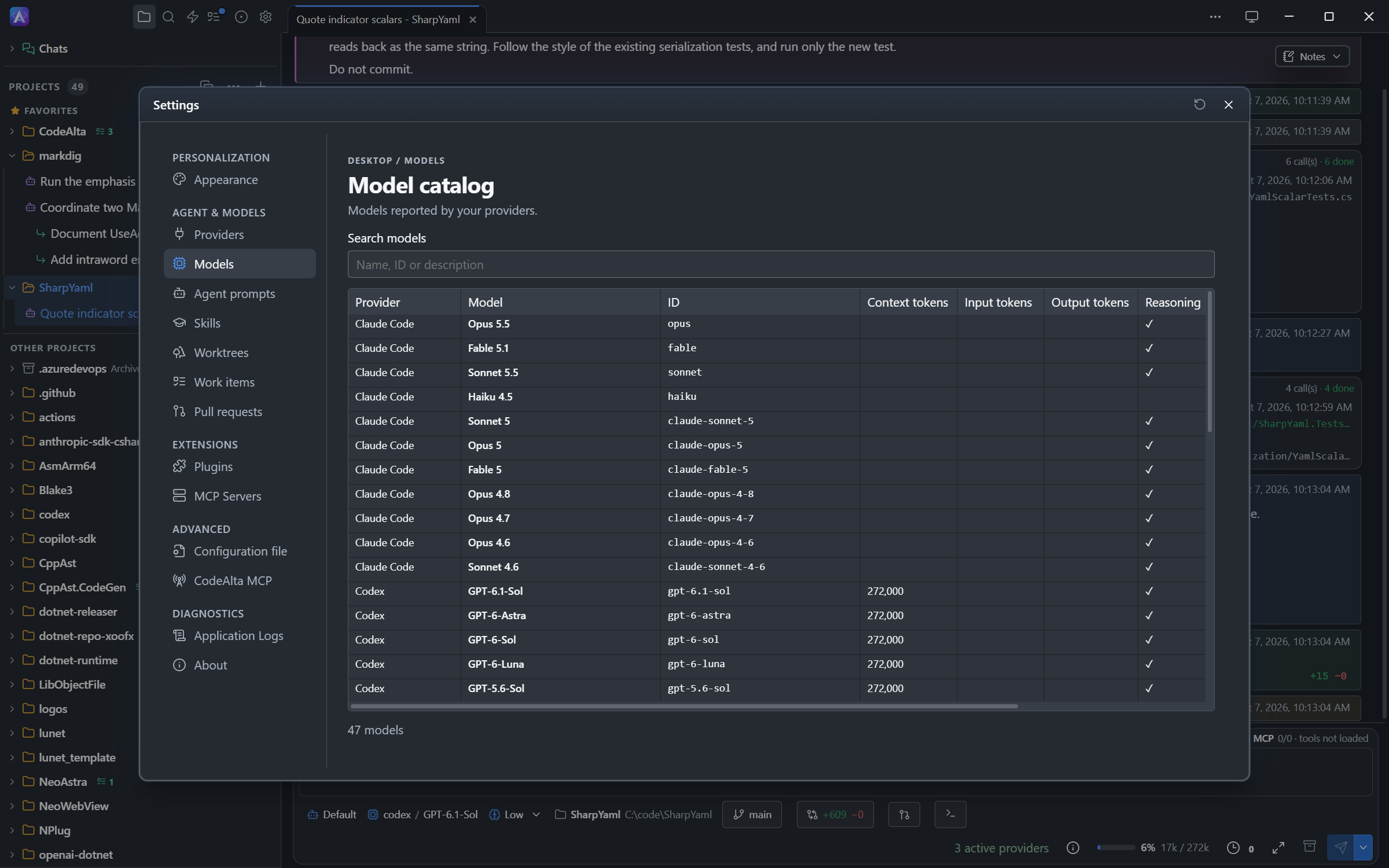Click the codex / GPT-6.1-Sol model selector
The height and width of the screenshot is (868, 1389).
[422, 814]
